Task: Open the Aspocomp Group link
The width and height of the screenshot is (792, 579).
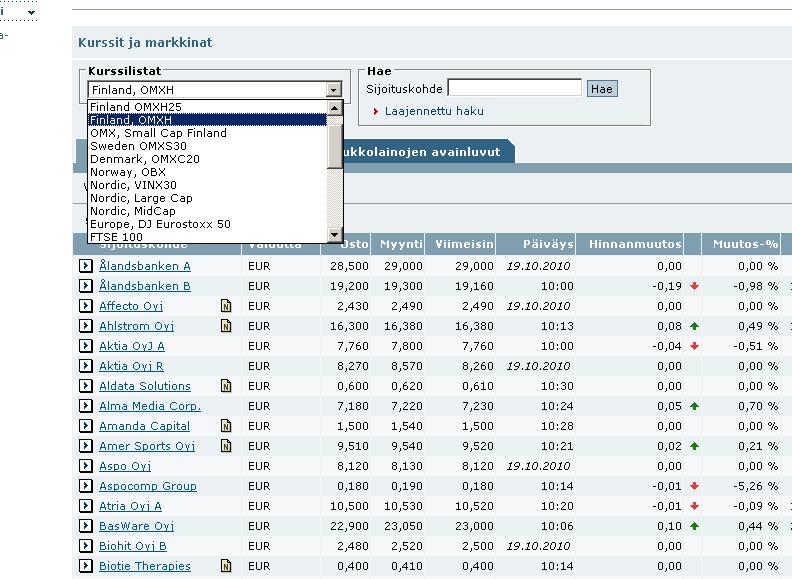Action: [x=147, y=486]
